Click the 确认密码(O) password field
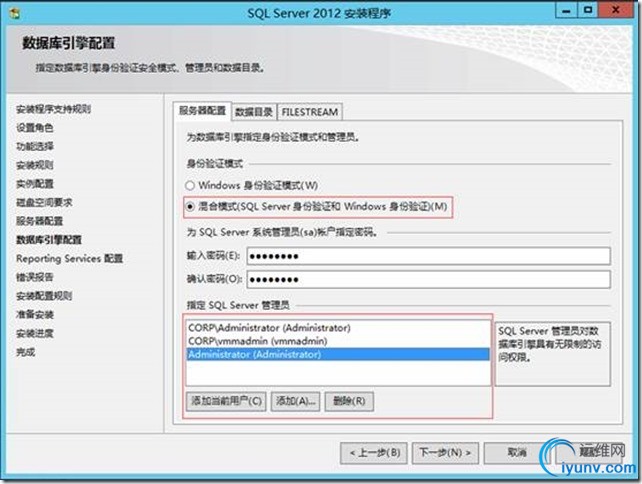The image size is (642, 484). 428,279
